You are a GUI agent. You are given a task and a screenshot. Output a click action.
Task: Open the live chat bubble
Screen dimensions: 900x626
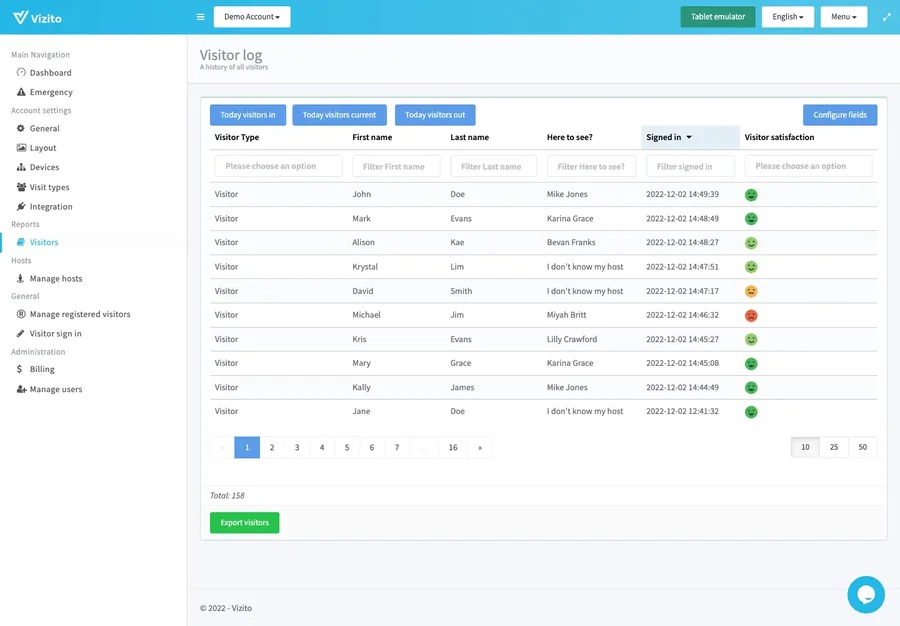(865, 594)
